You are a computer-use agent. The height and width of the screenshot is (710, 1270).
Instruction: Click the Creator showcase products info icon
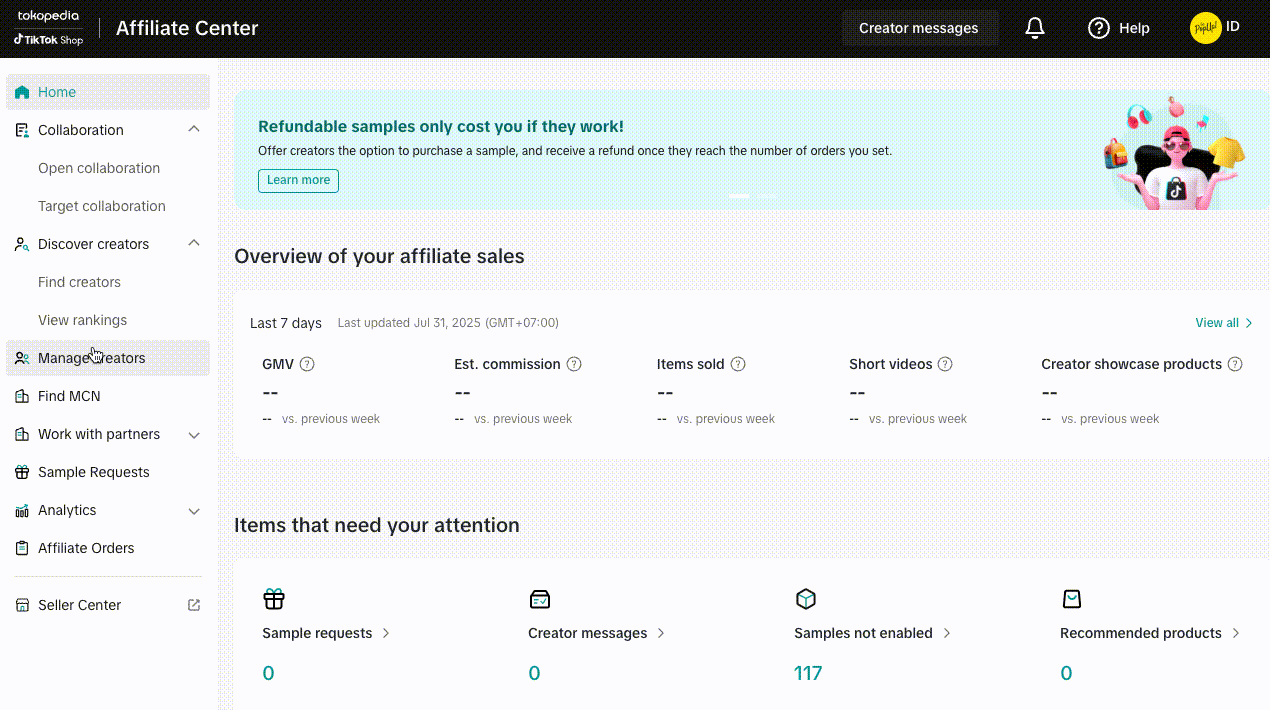point(1235,364)
